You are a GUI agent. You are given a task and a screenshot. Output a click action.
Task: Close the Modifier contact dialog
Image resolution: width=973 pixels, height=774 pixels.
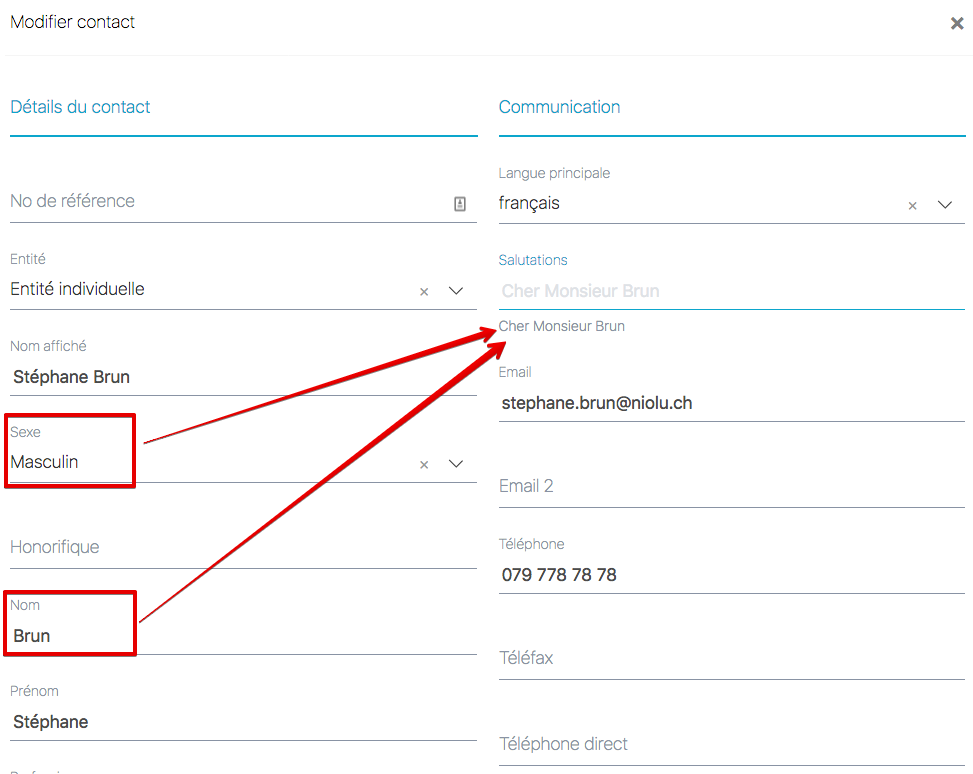956,24
